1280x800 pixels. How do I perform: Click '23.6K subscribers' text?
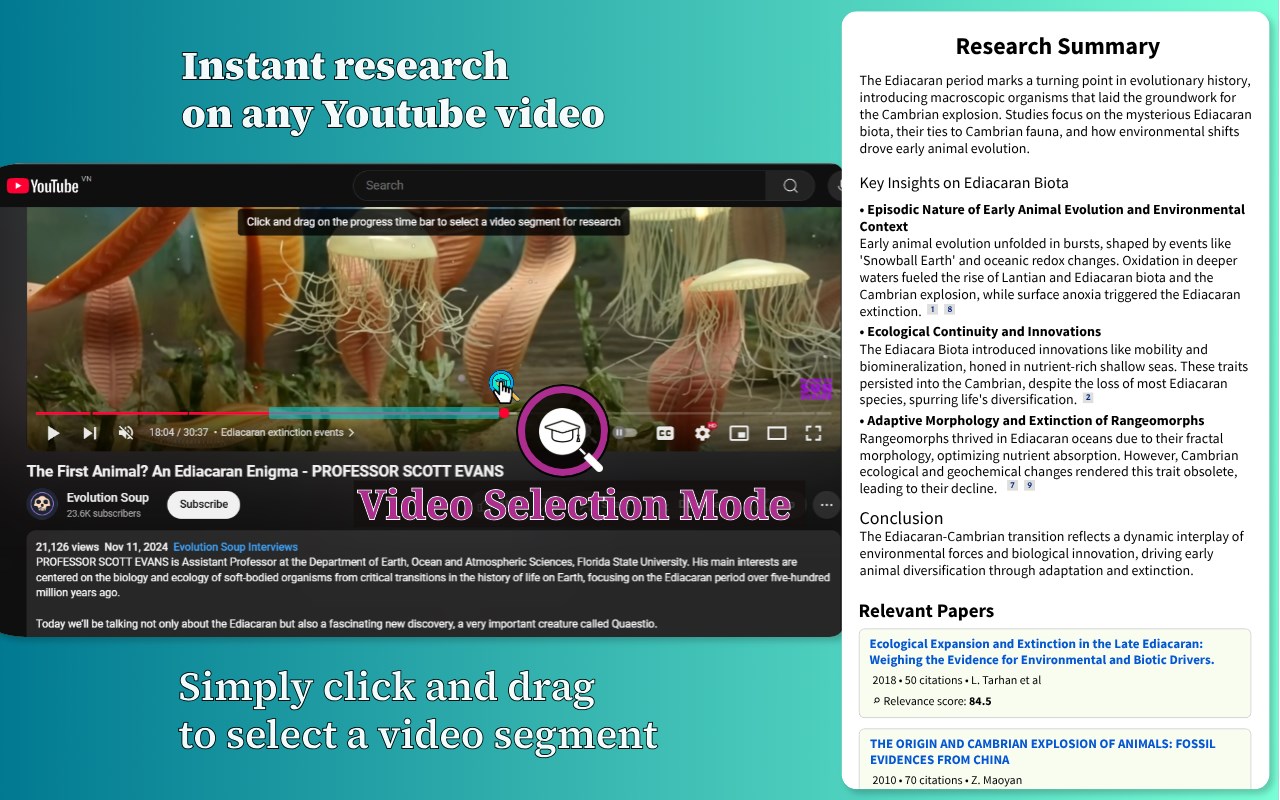104,514
